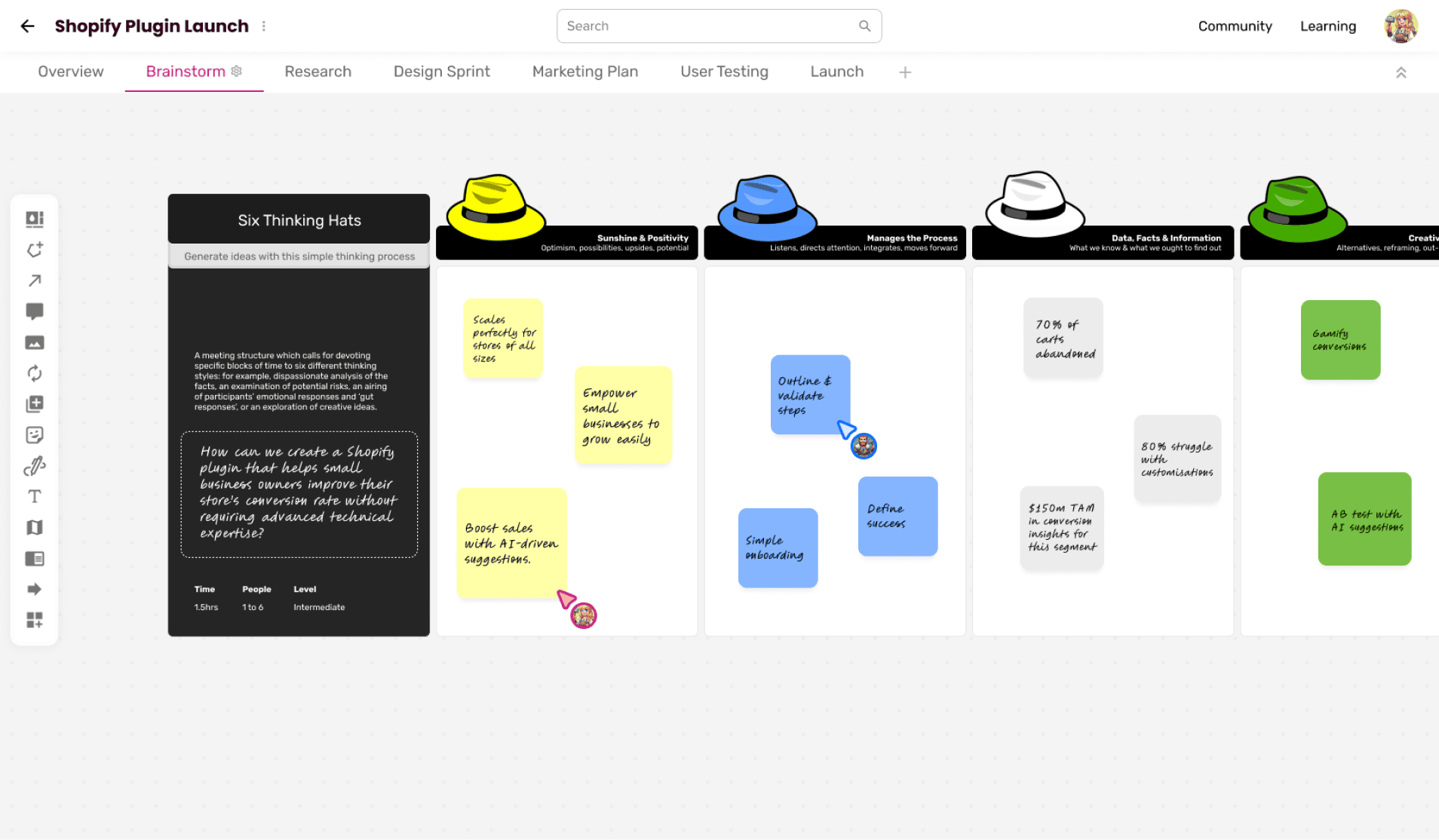Select the draw tool
The width and height of the screenshot is (1439, 840).
point(35,466)
